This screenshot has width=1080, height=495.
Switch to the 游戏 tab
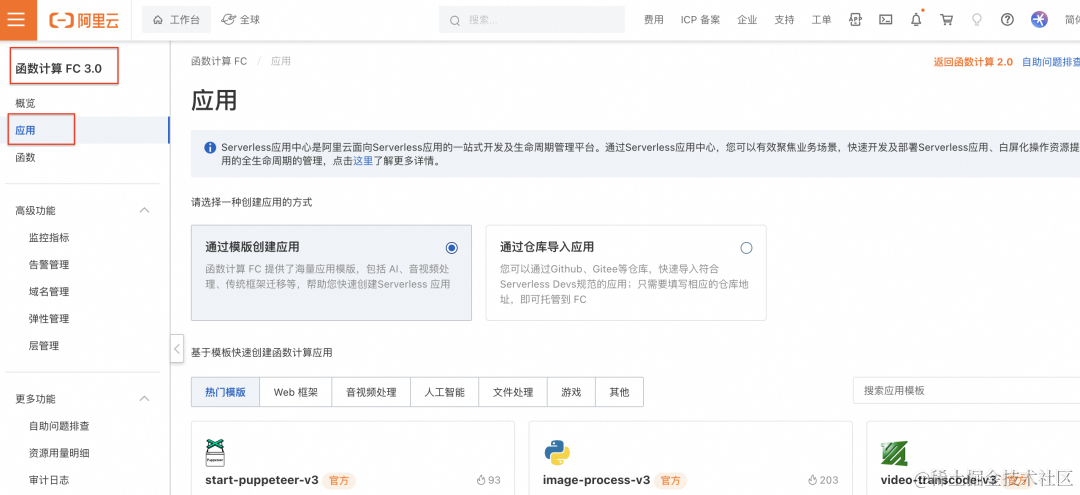pyautogui.click(x=571, y=392)
